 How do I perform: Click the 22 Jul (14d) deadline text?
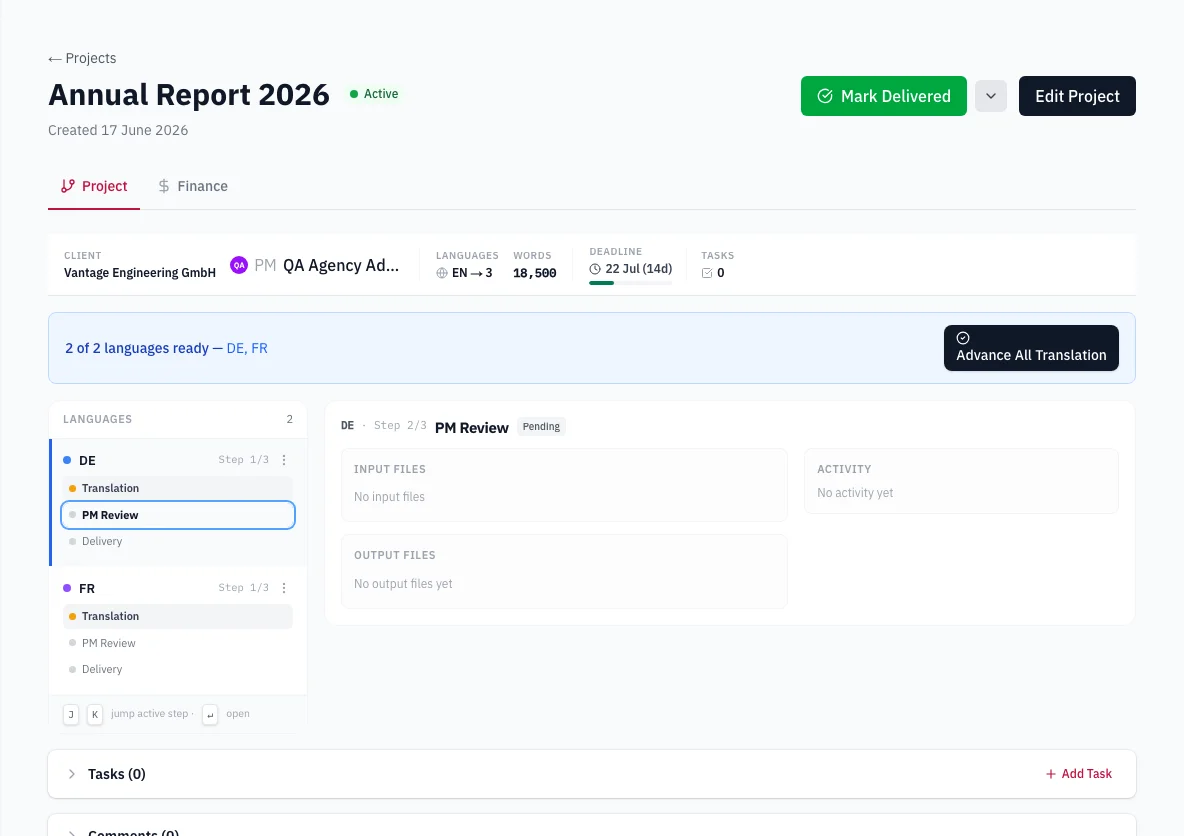point(639,269)
